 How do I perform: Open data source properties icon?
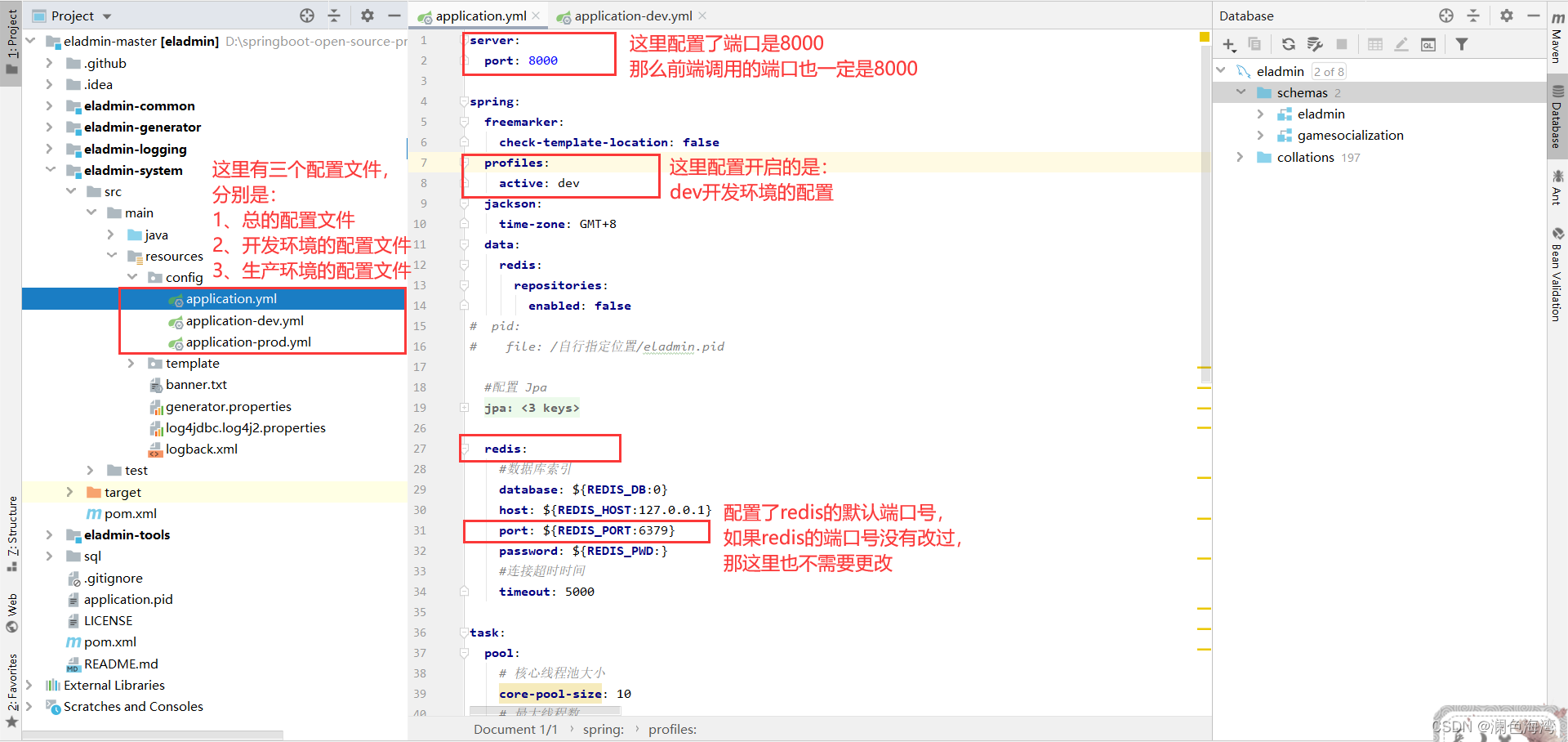(x=1315, y=44)
